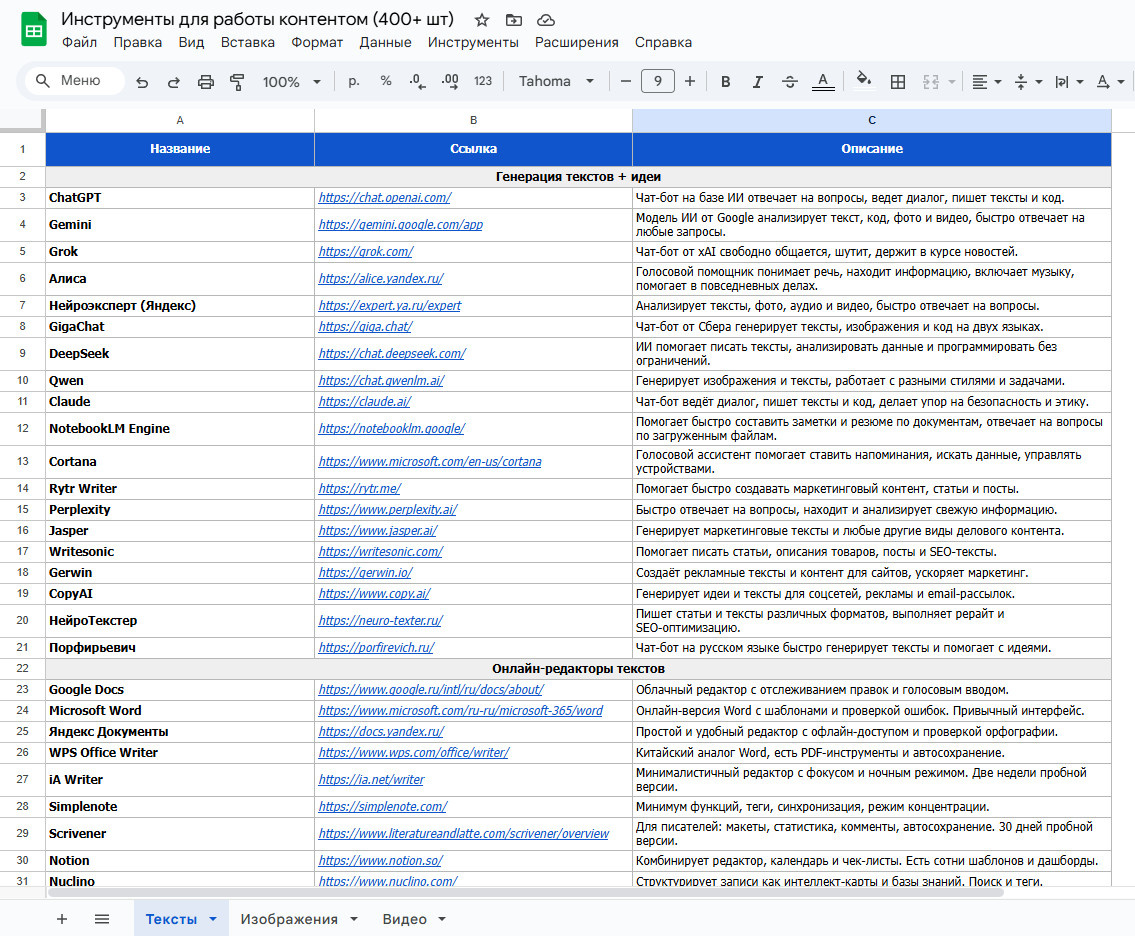Screen dimensions: 1135x936
Task: Open the fill color picker
Action: click(863, 80)
